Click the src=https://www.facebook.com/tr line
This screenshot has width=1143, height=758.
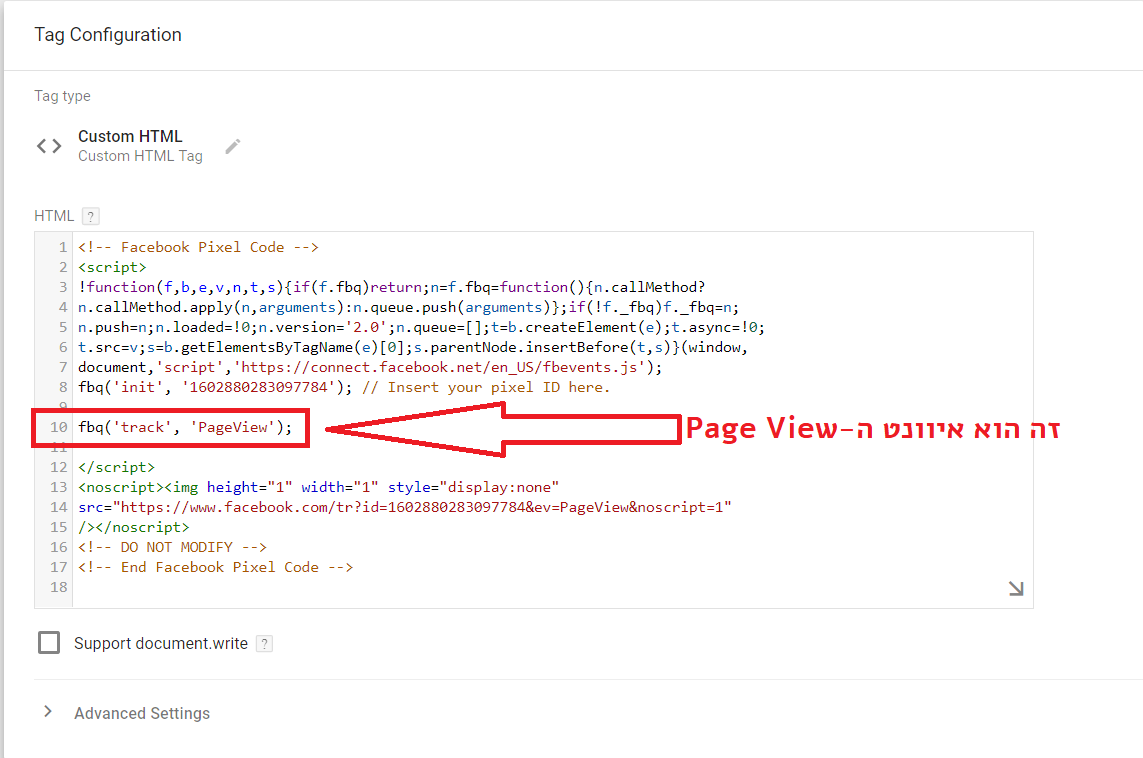405,507
